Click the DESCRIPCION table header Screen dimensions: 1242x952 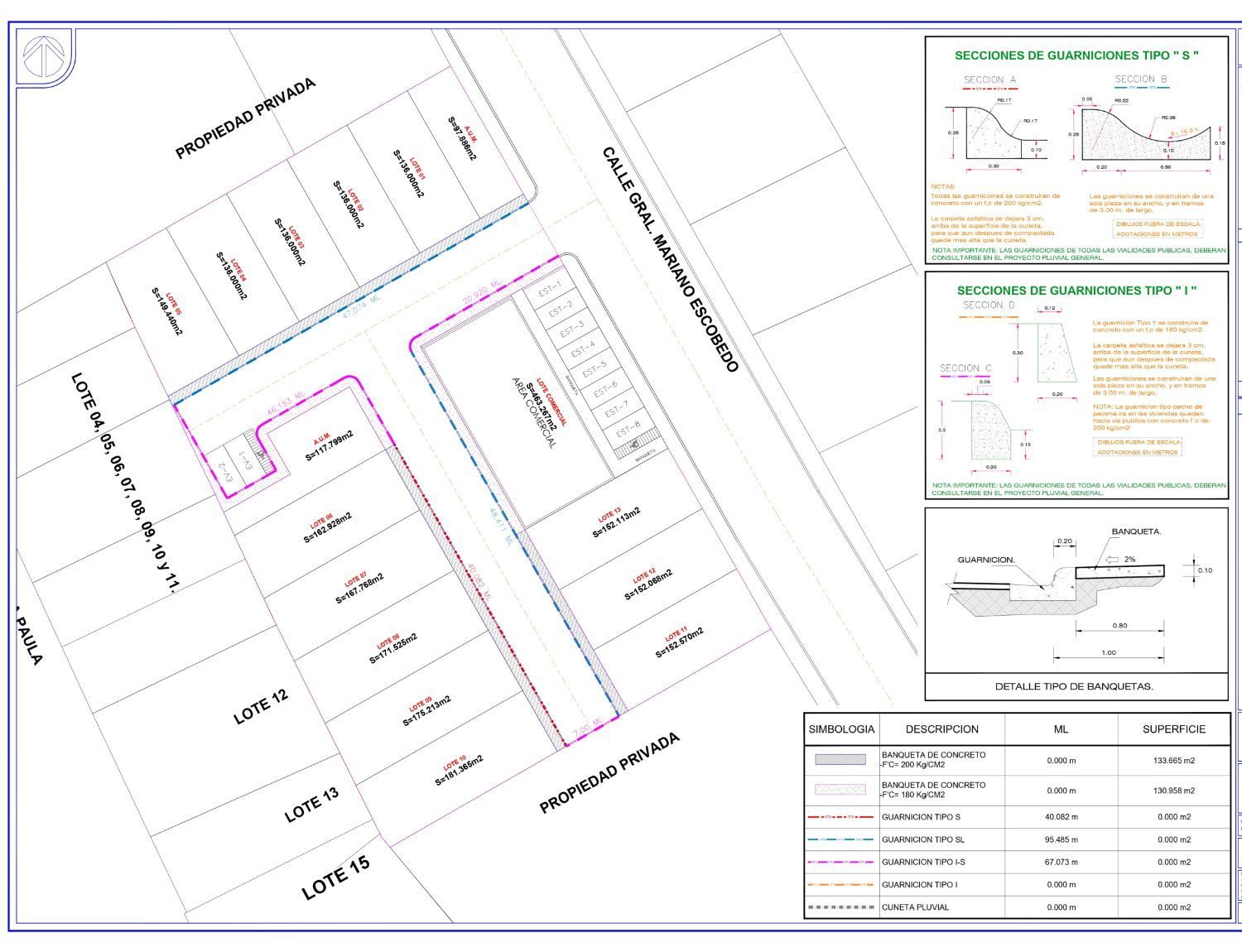(x=942, y=729)
